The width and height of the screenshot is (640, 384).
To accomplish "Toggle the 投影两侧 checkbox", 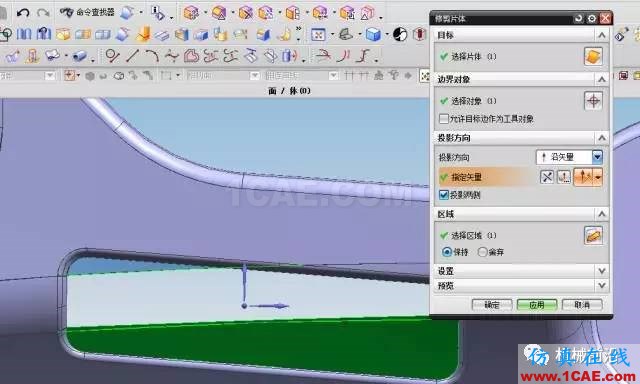I will [444, 195].
